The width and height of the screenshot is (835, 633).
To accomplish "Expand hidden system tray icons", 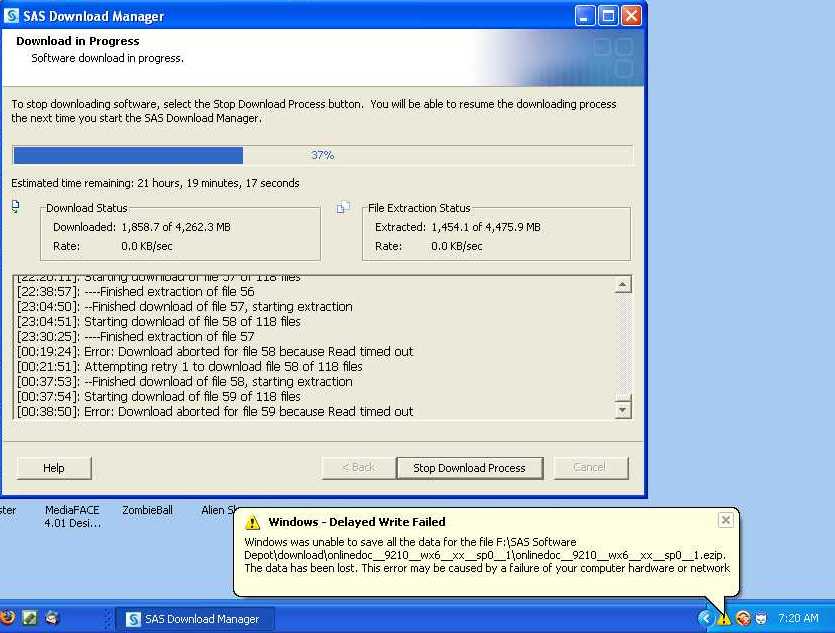I will 706,619.
